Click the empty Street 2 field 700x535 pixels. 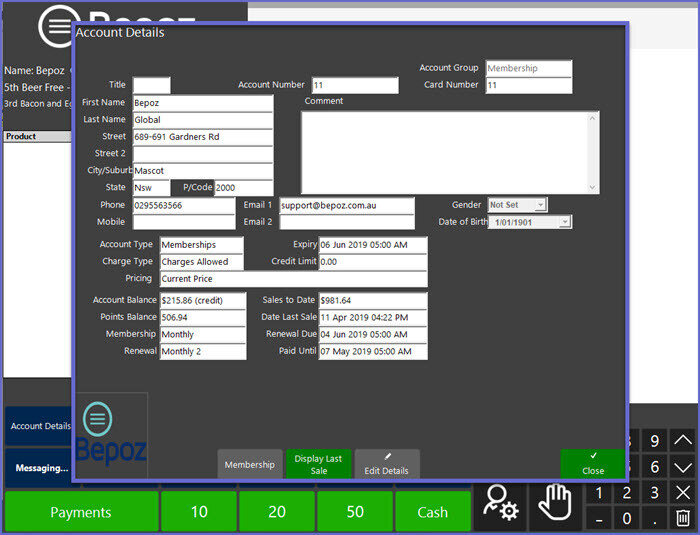click(203, 154)
